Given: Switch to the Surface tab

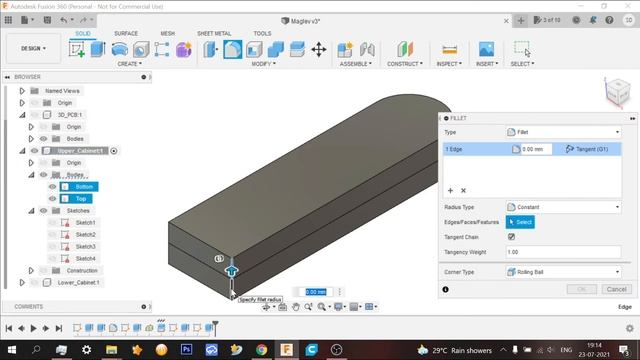Looking at the screenshot, I should pos(126,33).
